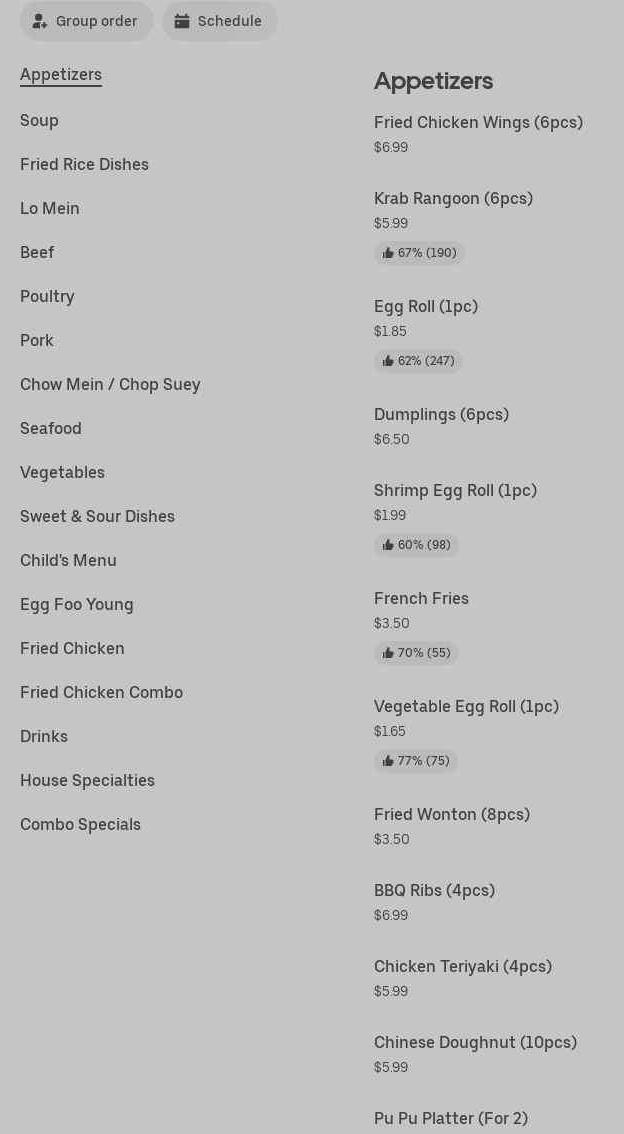Go to Fried Rice Dishes section

(84, 164)
